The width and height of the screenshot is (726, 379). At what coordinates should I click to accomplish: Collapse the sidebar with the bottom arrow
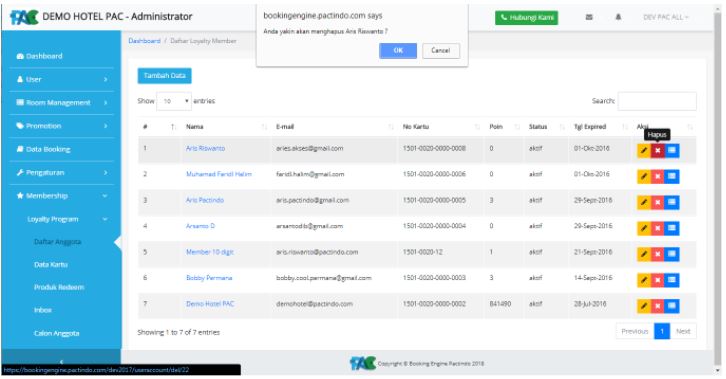(61, 362)
